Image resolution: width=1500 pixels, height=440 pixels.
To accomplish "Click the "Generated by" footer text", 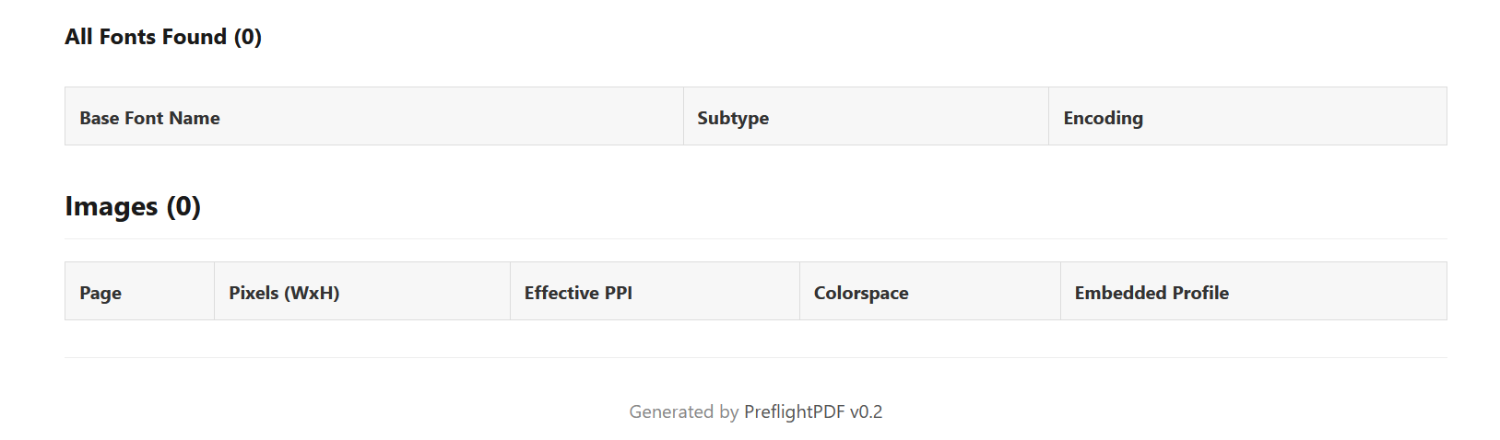I will (684, 412).
